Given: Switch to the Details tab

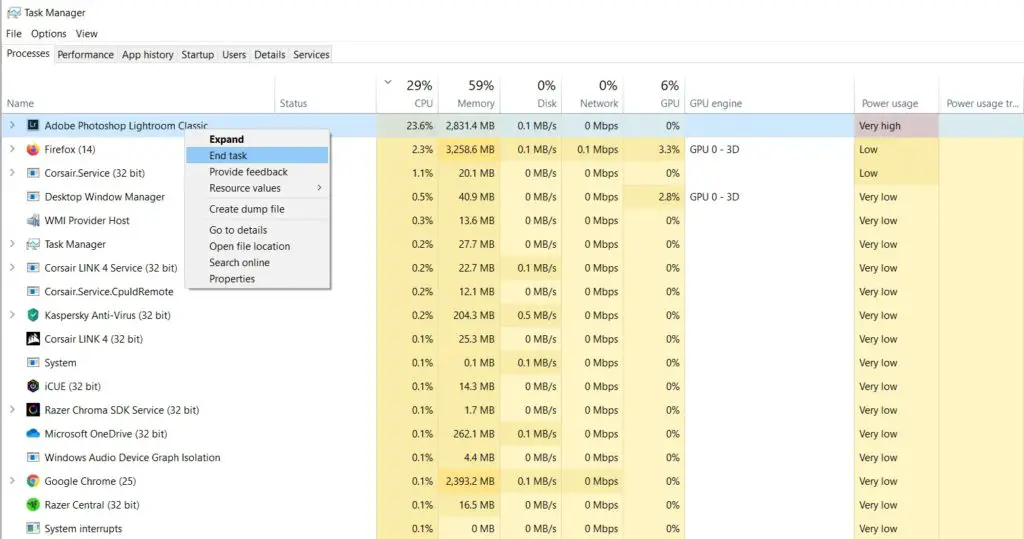Looking at the screenshot, I should coord(269,55).
